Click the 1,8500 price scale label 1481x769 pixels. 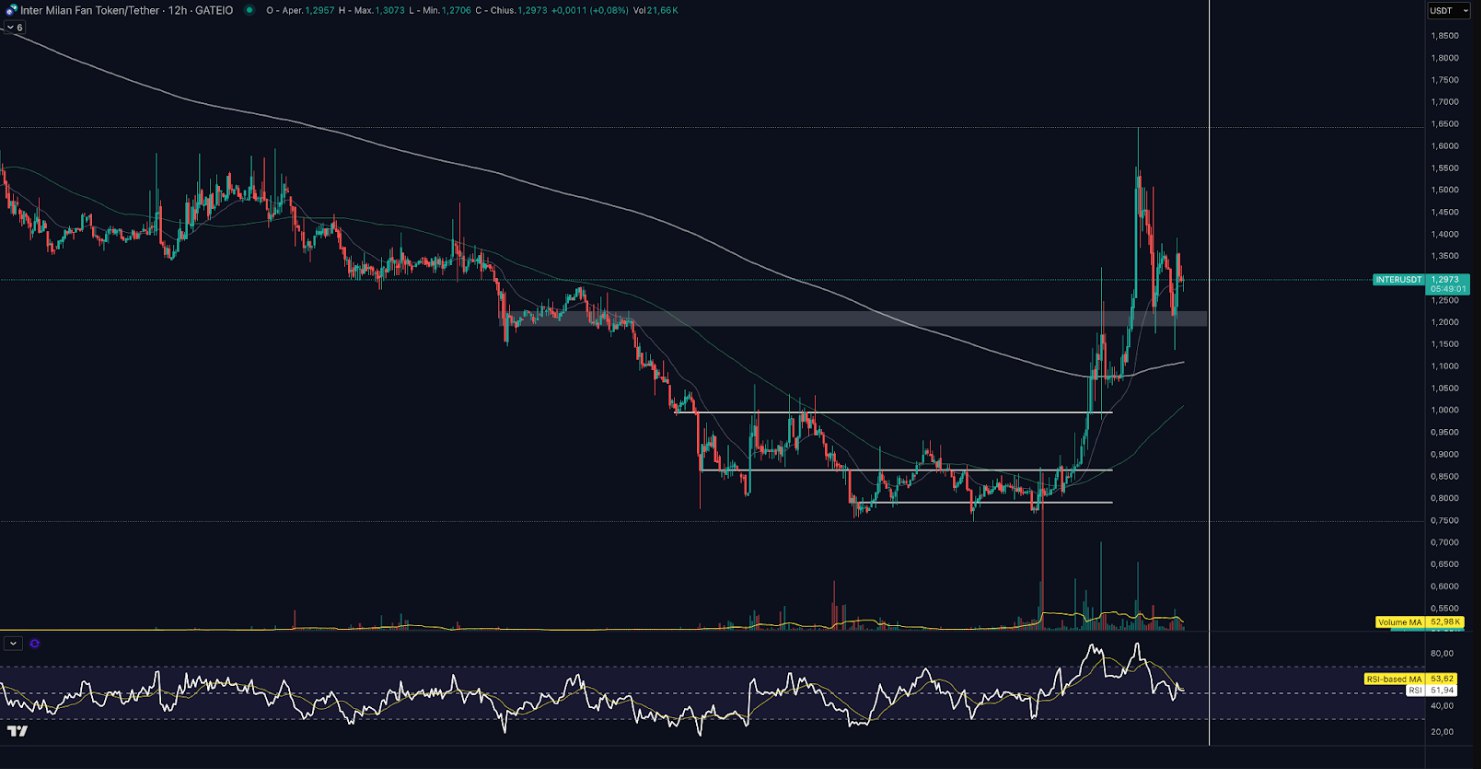[1444, 35]
